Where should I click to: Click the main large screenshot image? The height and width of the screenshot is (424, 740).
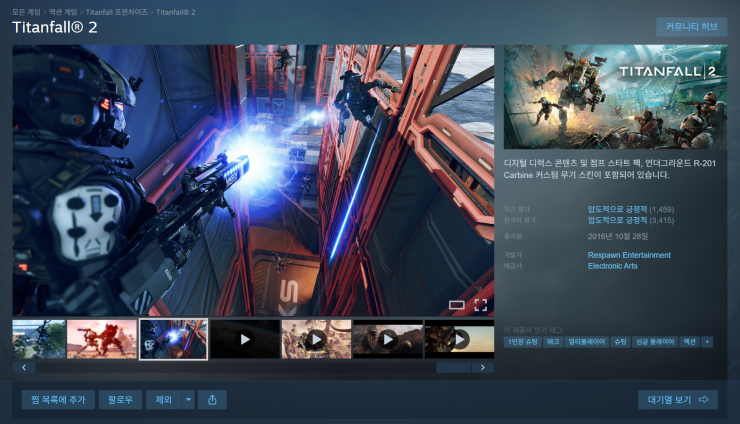pos(253,180)
